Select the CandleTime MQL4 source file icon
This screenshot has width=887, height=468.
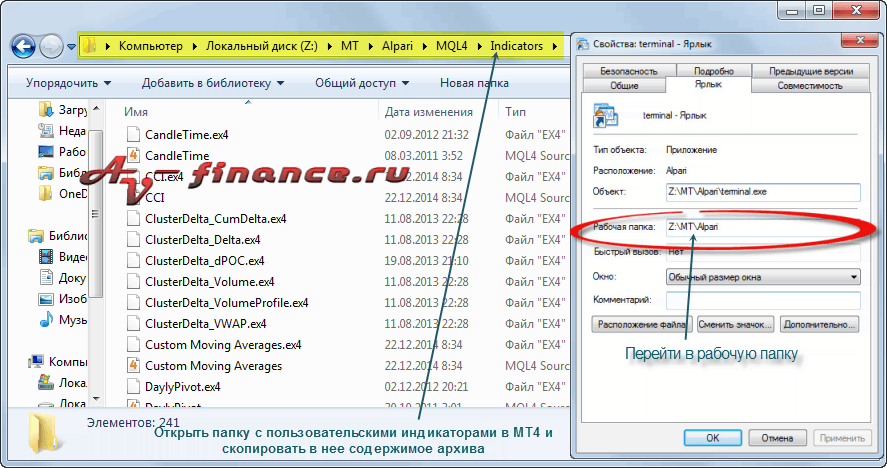(134, 156)
